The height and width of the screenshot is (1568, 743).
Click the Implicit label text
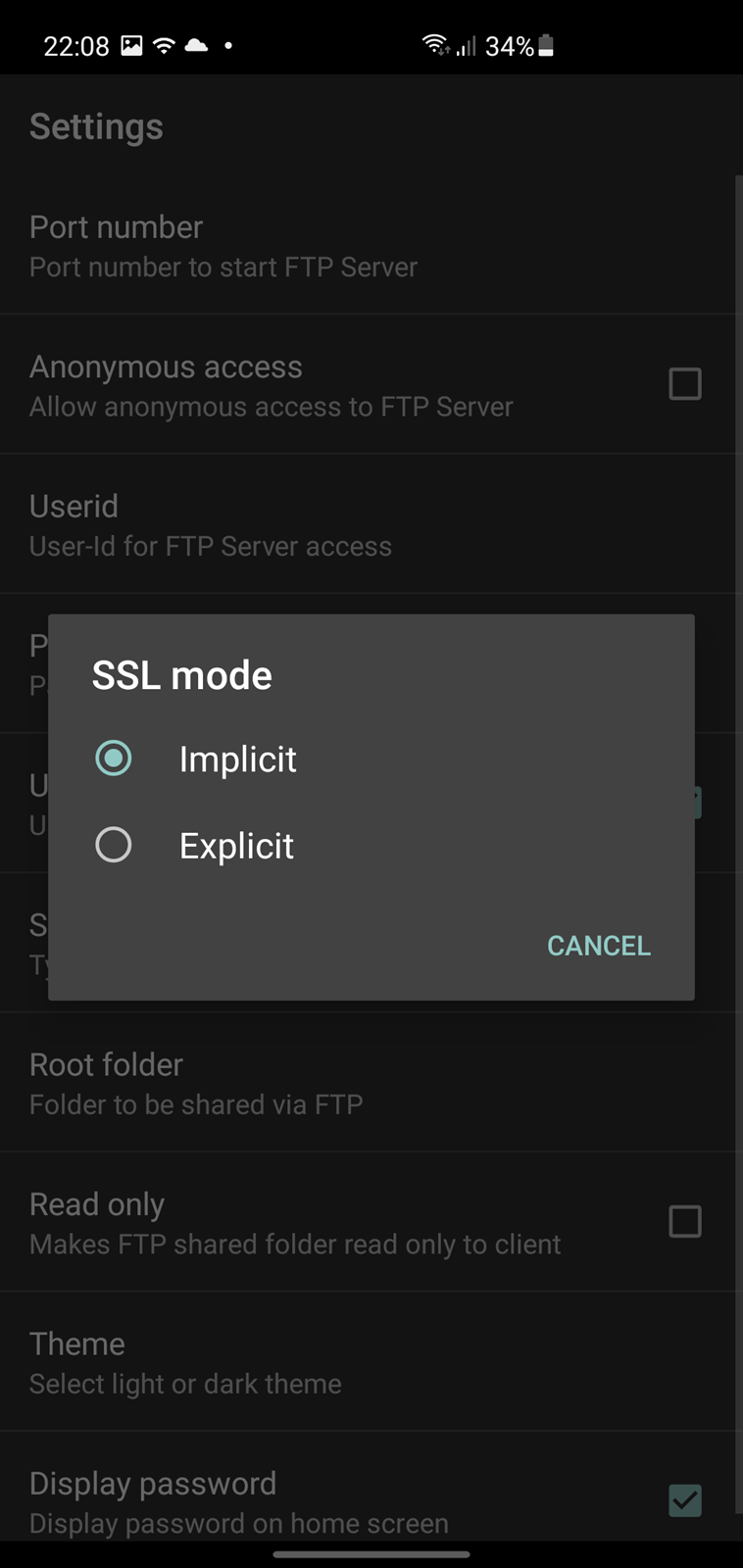tap(237, 759)
